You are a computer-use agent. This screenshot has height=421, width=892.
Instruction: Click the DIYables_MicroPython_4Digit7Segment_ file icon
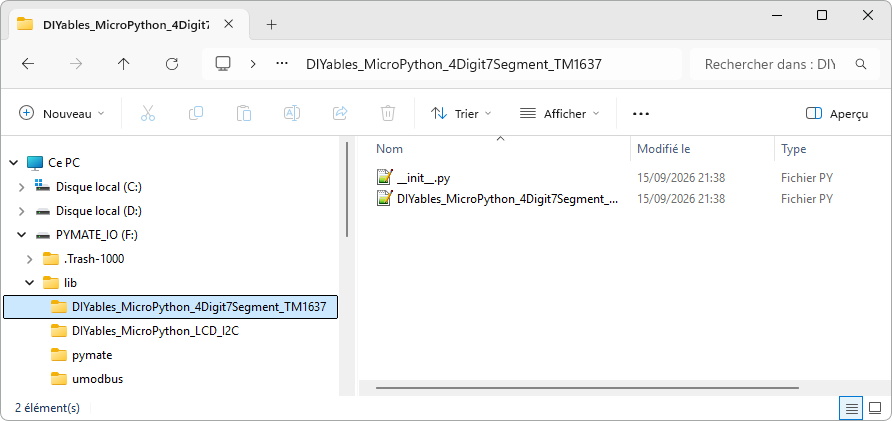pyautogui.click(x=385, y=199)
